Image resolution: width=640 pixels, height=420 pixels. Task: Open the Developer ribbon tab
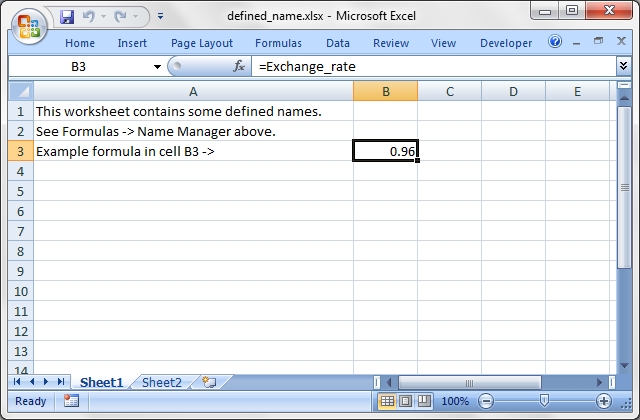point(506,43)
